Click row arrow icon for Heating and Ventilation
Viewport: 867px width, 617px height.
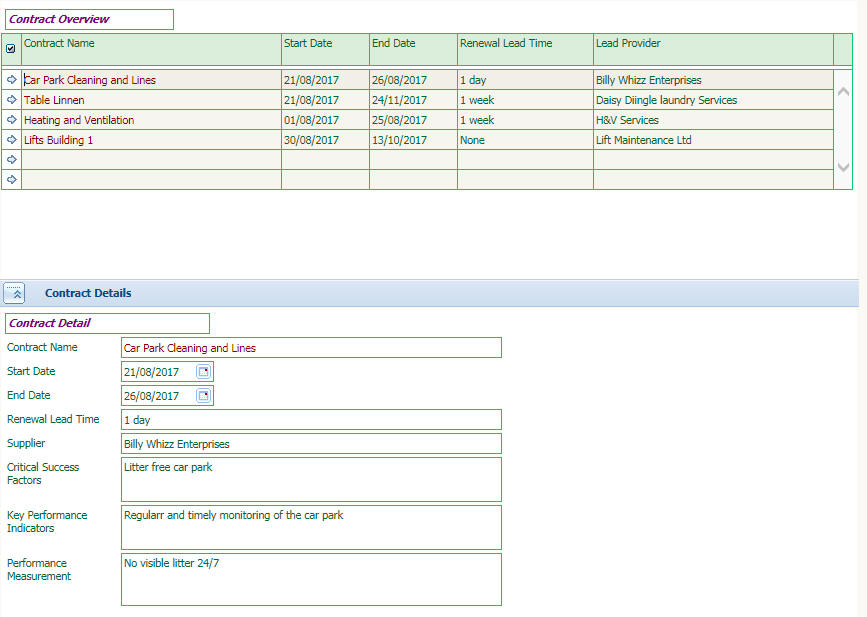(x=11, y=120)
